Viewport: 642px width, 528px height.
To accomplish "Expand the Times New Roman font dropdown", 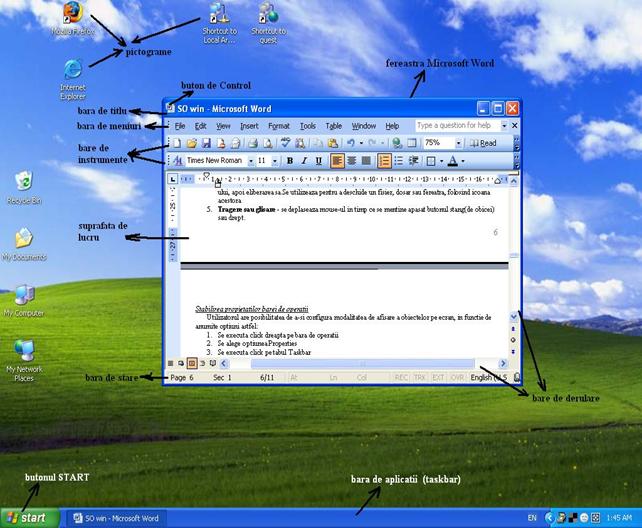I will tap(249, 161).
